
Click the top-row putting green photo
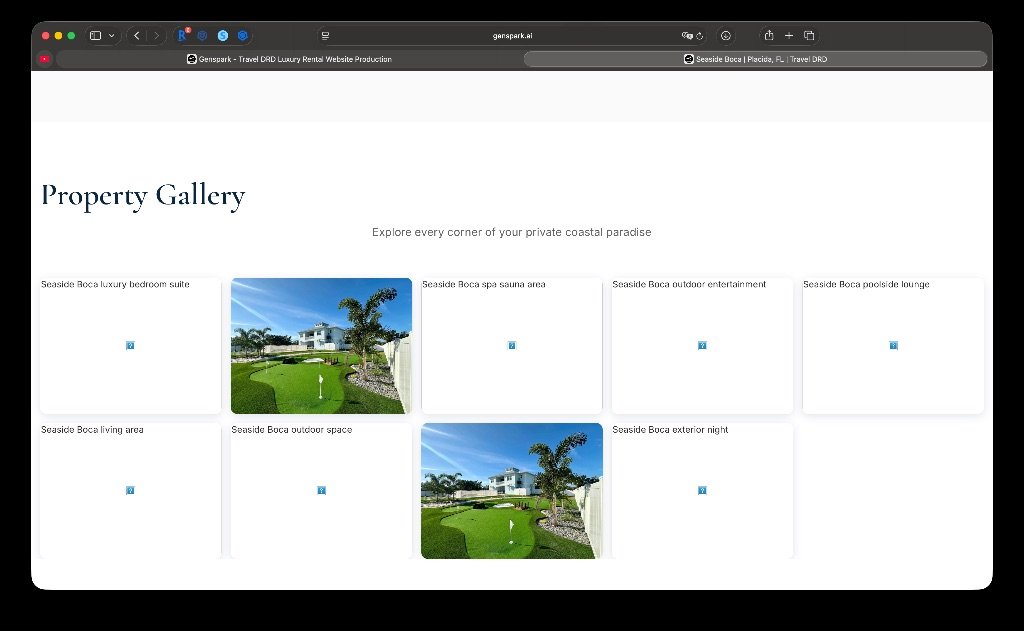point(321,346)
